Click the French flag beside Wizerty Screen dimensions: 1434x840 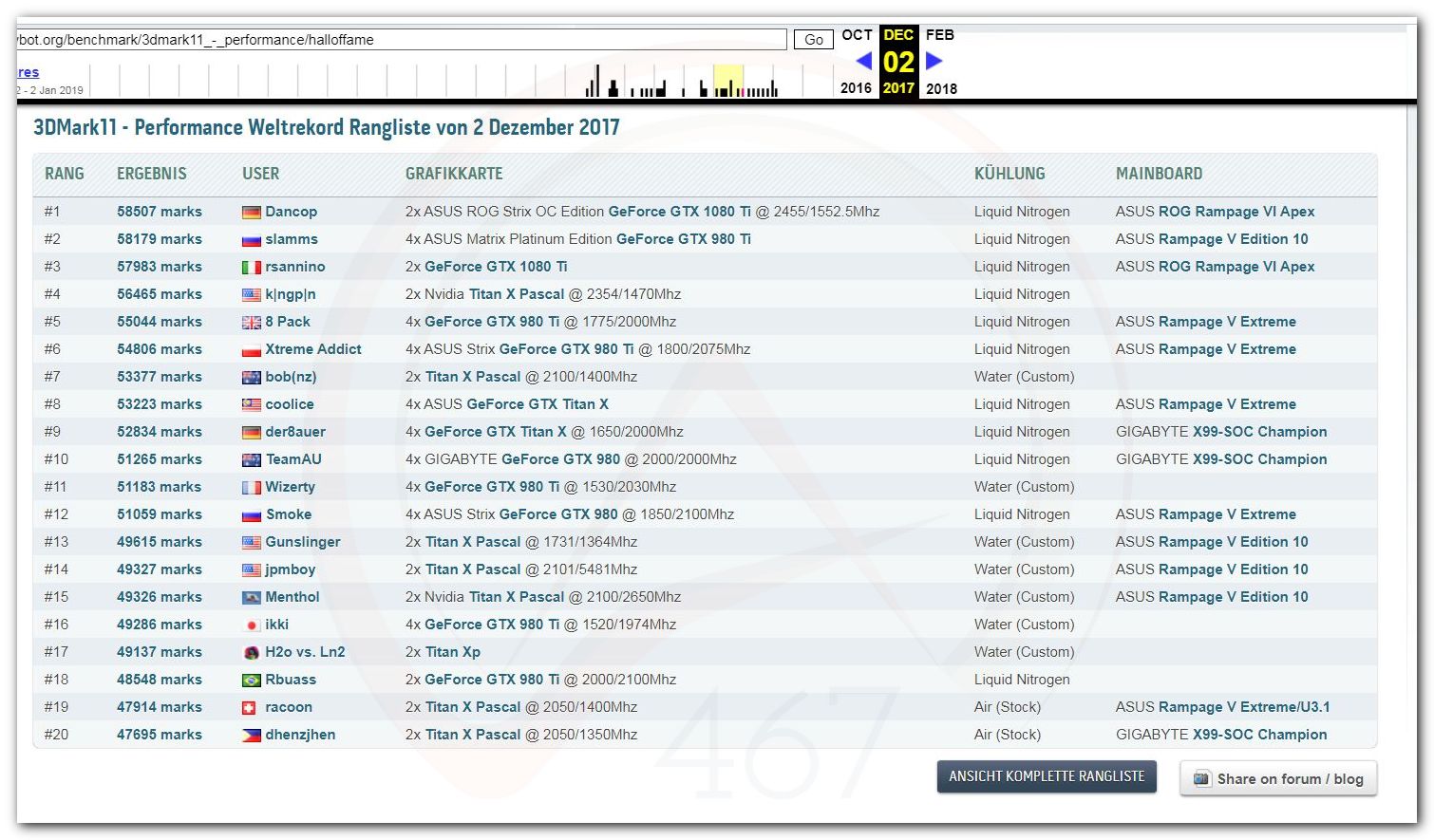(x=251, y=488)
